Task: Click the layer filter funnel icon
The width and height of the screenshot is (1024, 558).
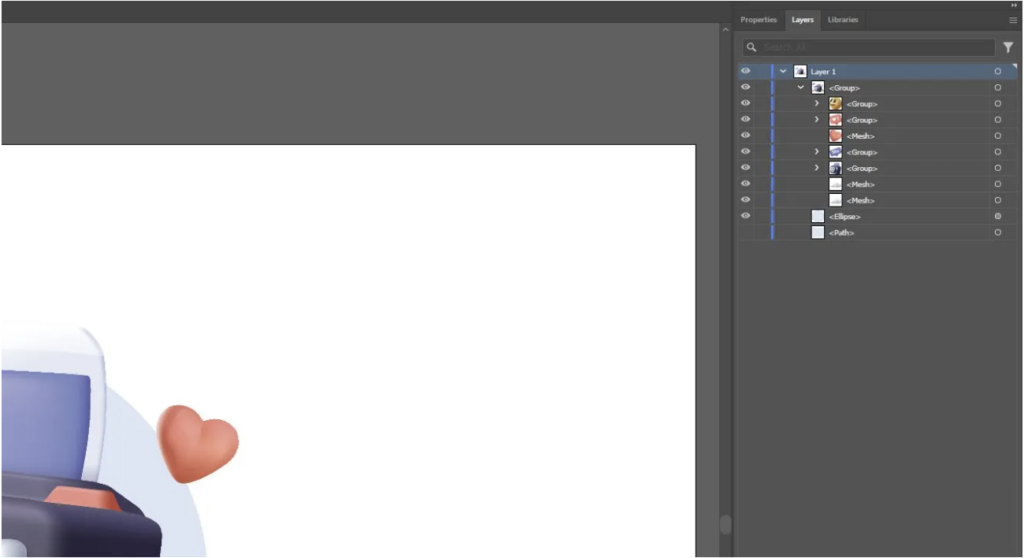Action: (x=1008, y=47)
